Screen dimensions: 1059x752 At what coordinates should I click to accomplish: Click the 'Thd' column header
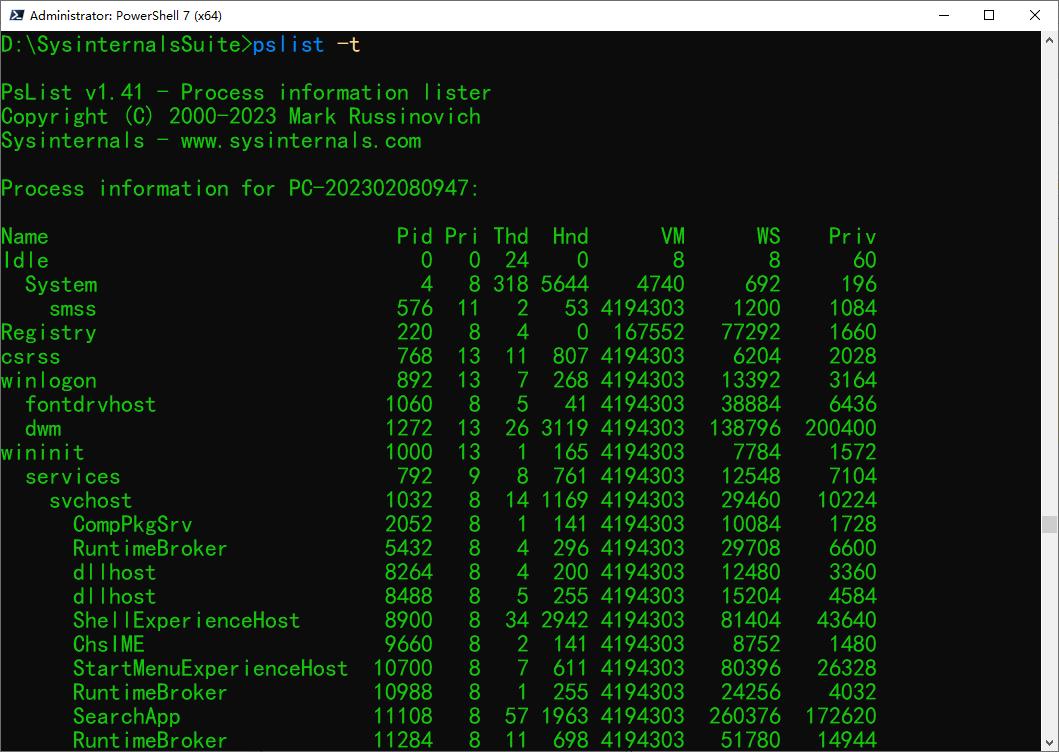point(511,236)
